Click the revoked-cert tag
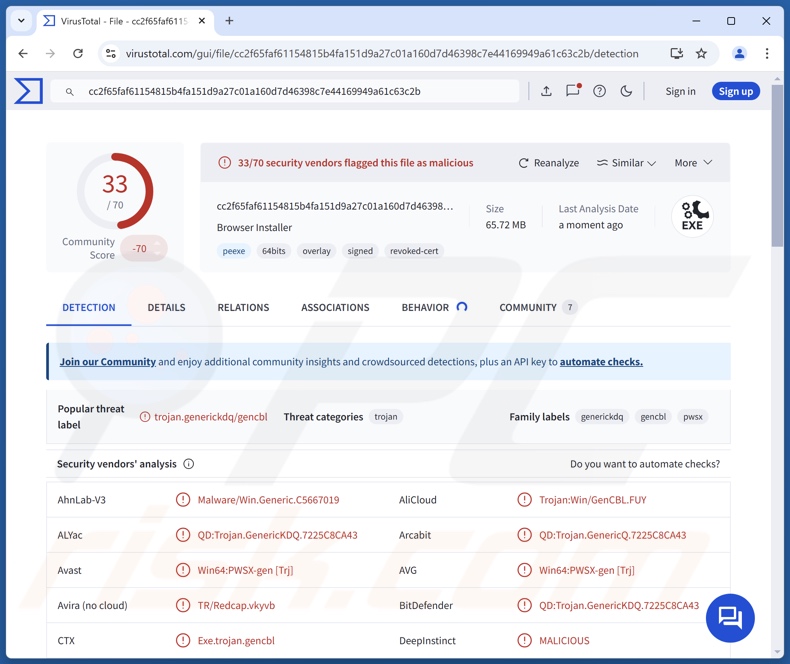The width and height of the screenshot is (790, 664). pos(414,251)
